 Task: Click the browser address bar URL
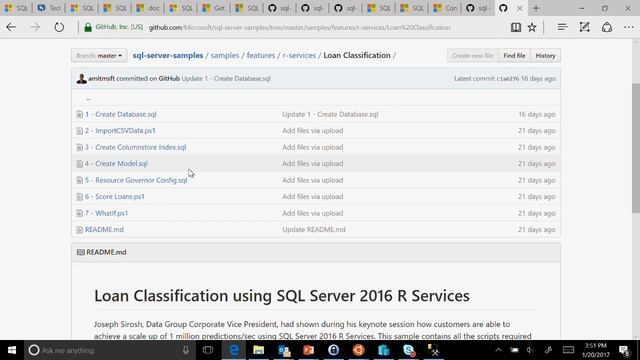300,27
